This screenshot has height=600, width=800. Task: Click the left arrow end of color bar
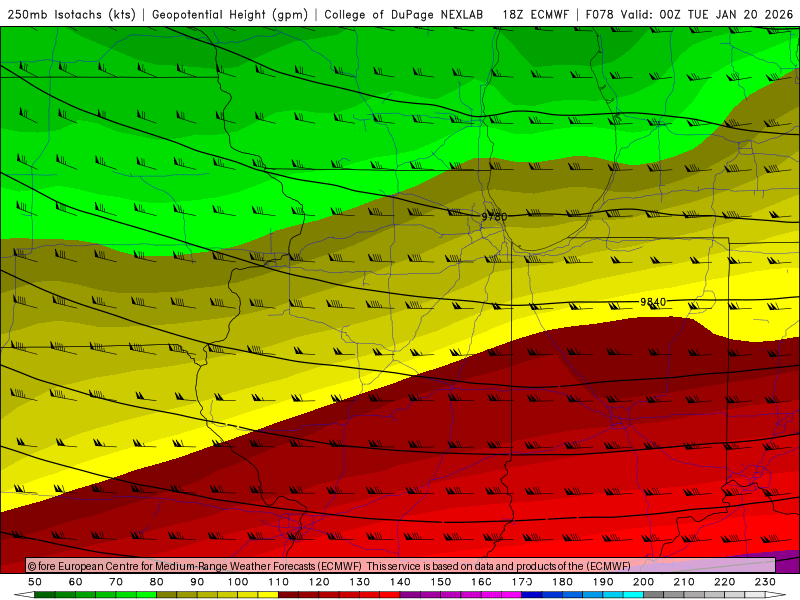(x=24, y=594)
